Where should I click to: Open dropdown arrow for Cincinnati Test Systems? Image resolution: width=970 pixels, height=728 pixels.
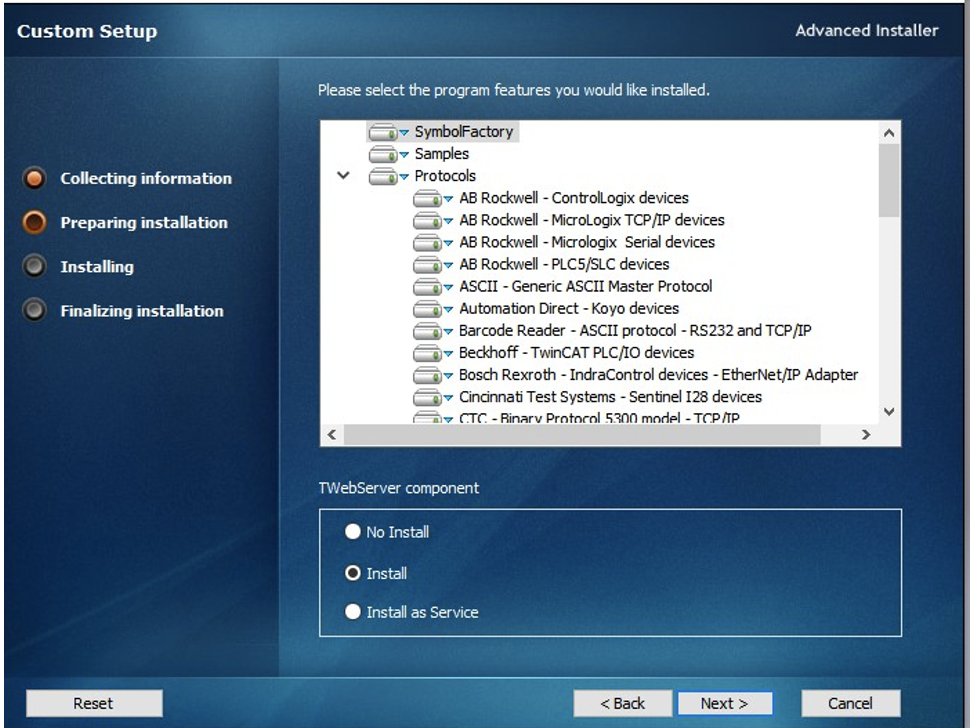[x=449, y=397]
